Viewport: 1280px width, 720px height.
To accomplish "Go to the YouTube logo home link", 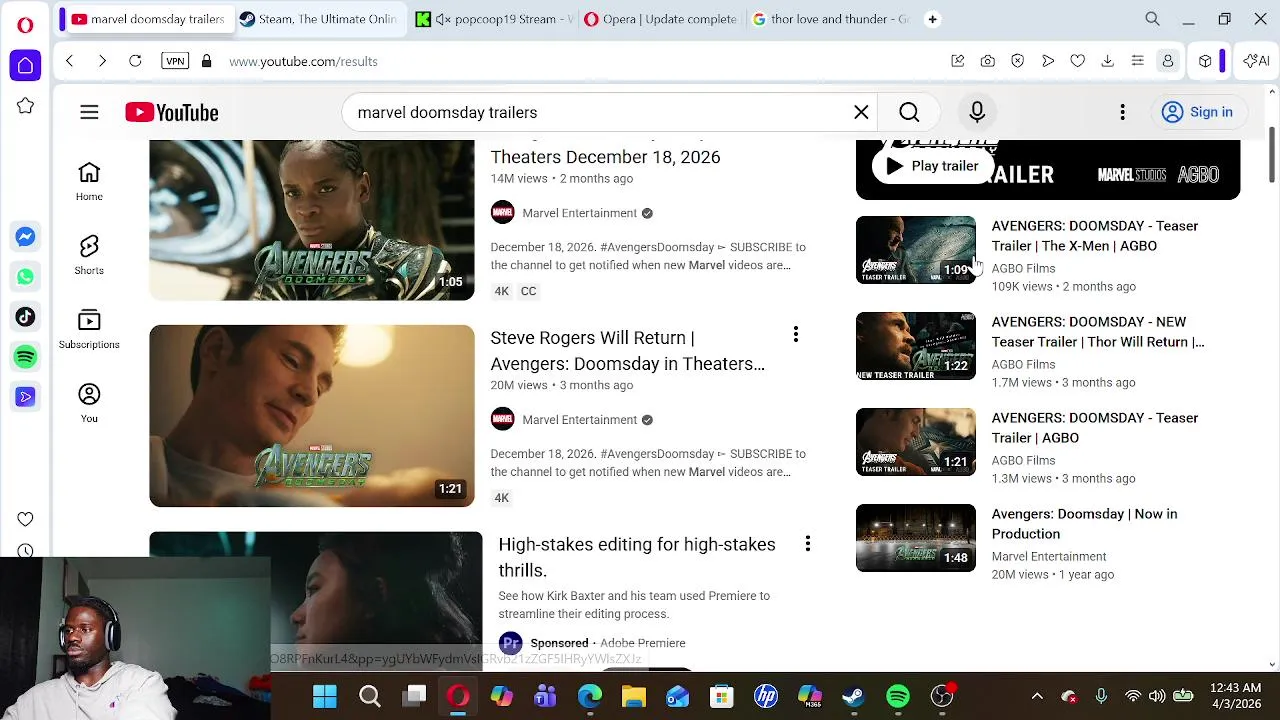I will pyautogui.click(x=172, y=112).
